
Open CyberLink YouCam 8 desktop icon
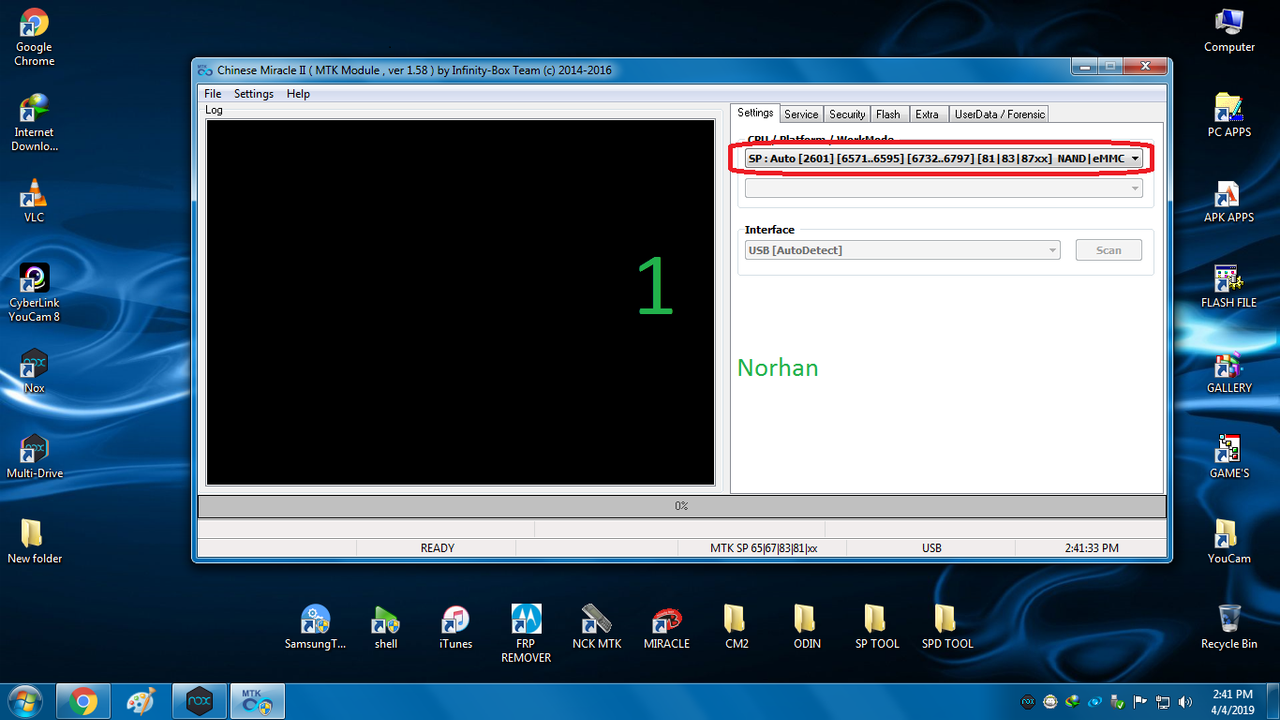(34, 292)
